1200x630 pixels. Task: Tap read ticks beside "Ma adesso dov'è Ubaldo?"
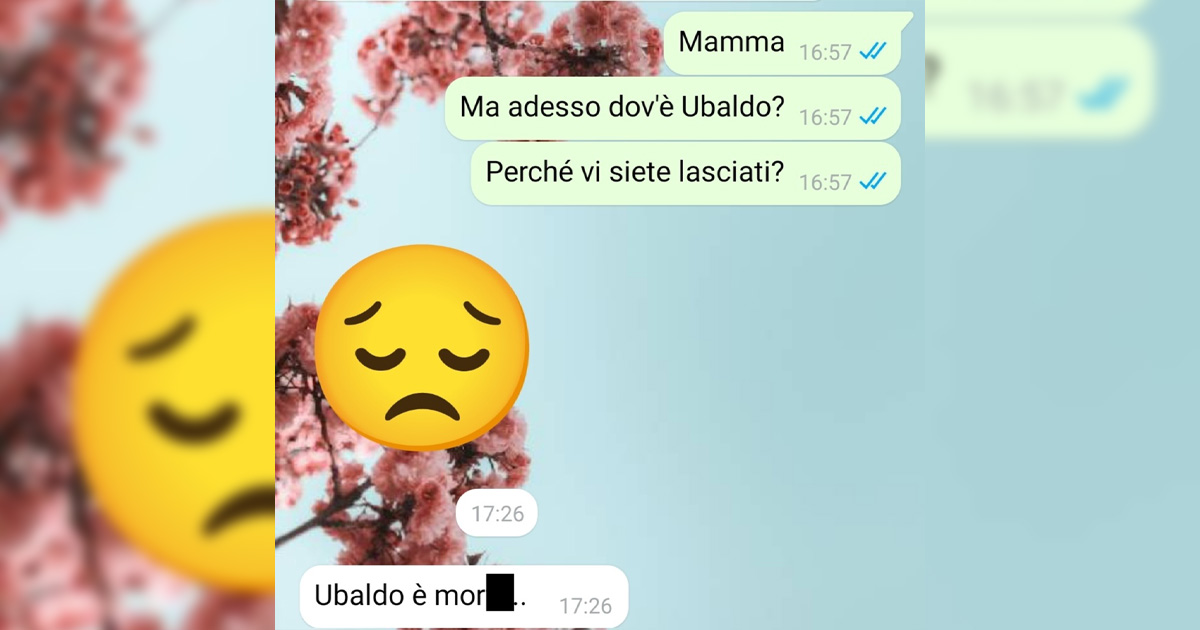(x=873, y=117)
